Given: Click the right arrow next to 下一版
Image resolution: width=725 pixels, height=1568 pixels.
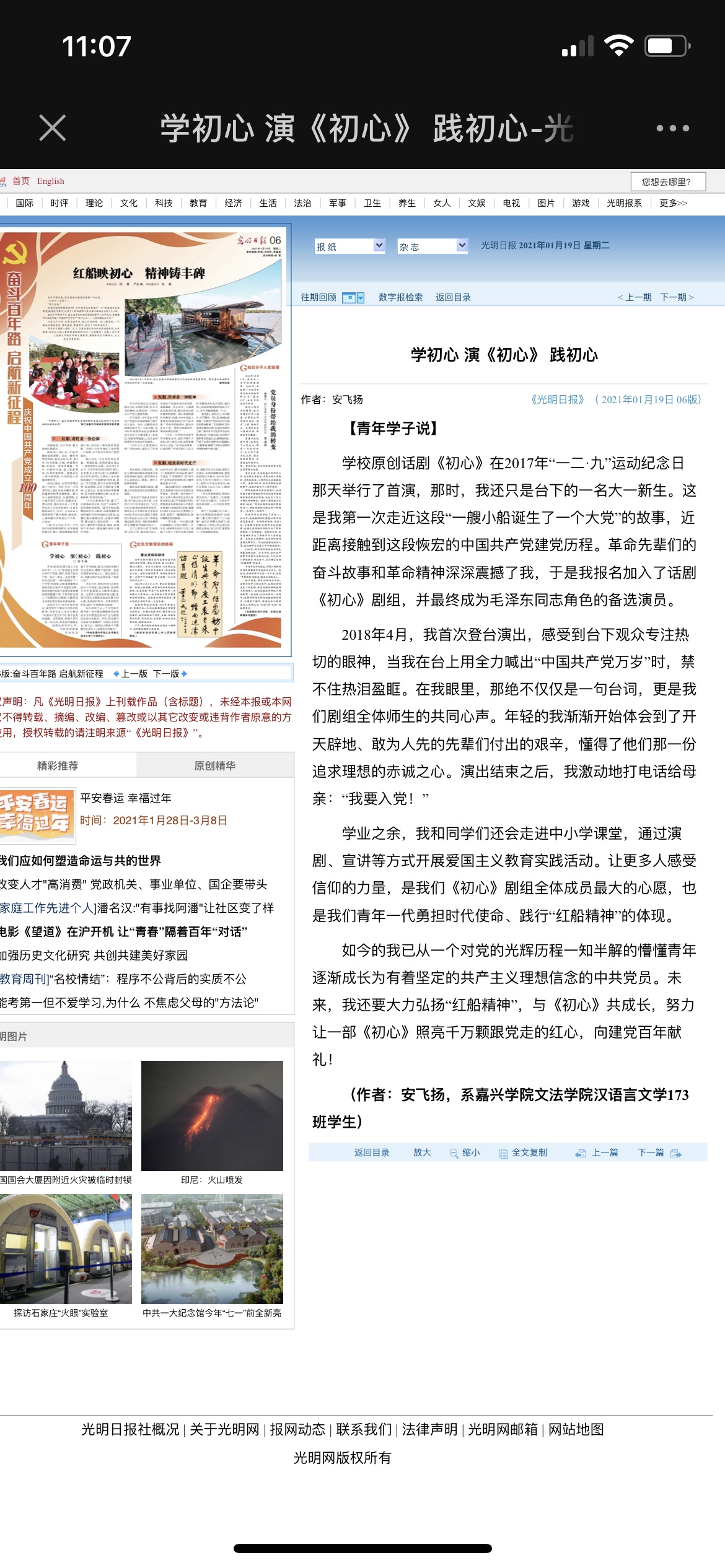Looking at the screenshot, I should 184,674.
